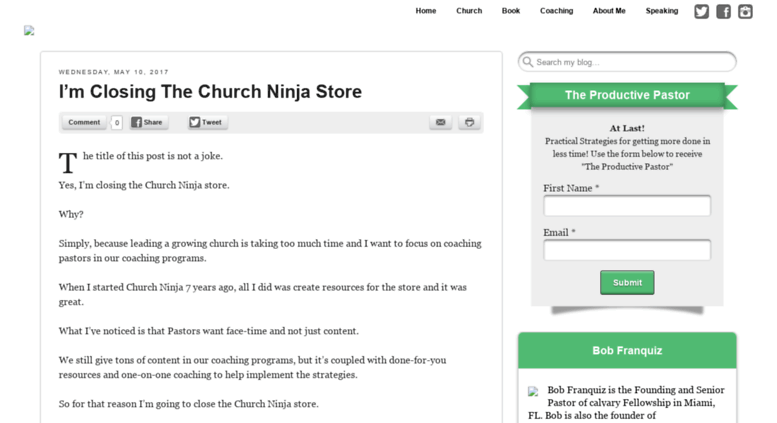Screen dimensions: 777x423
Task: Open the Church menu item
Action: [x=469, y=11]
